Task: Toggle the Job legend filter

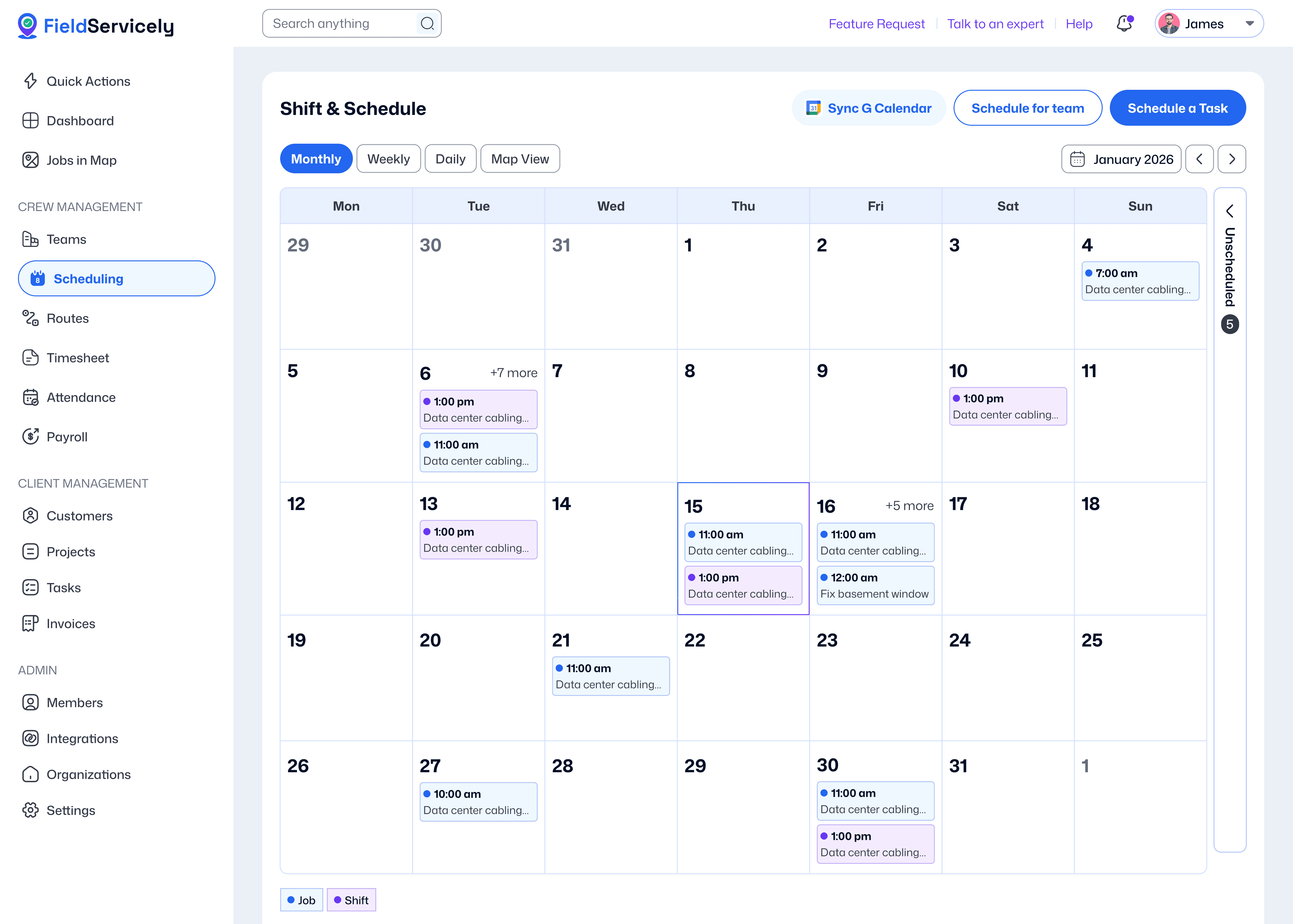Action: (301, 900)
